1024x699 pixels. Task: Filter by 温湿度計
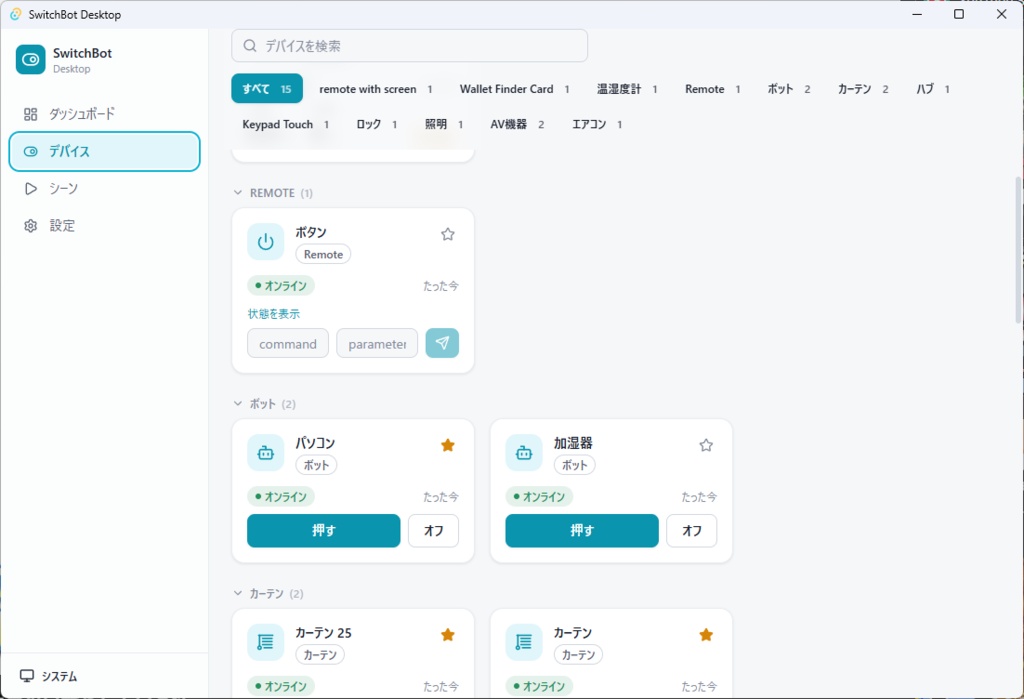(627, 89)
